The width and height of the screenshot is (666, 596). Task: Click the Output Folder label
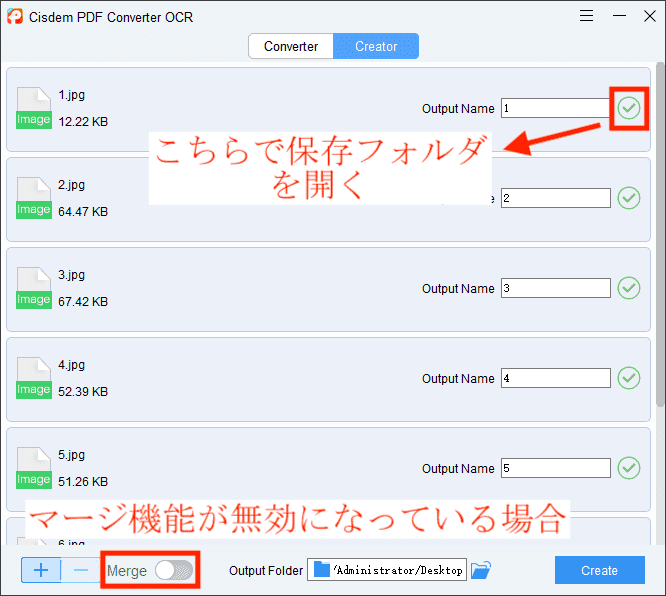click(x=266, y=571)
